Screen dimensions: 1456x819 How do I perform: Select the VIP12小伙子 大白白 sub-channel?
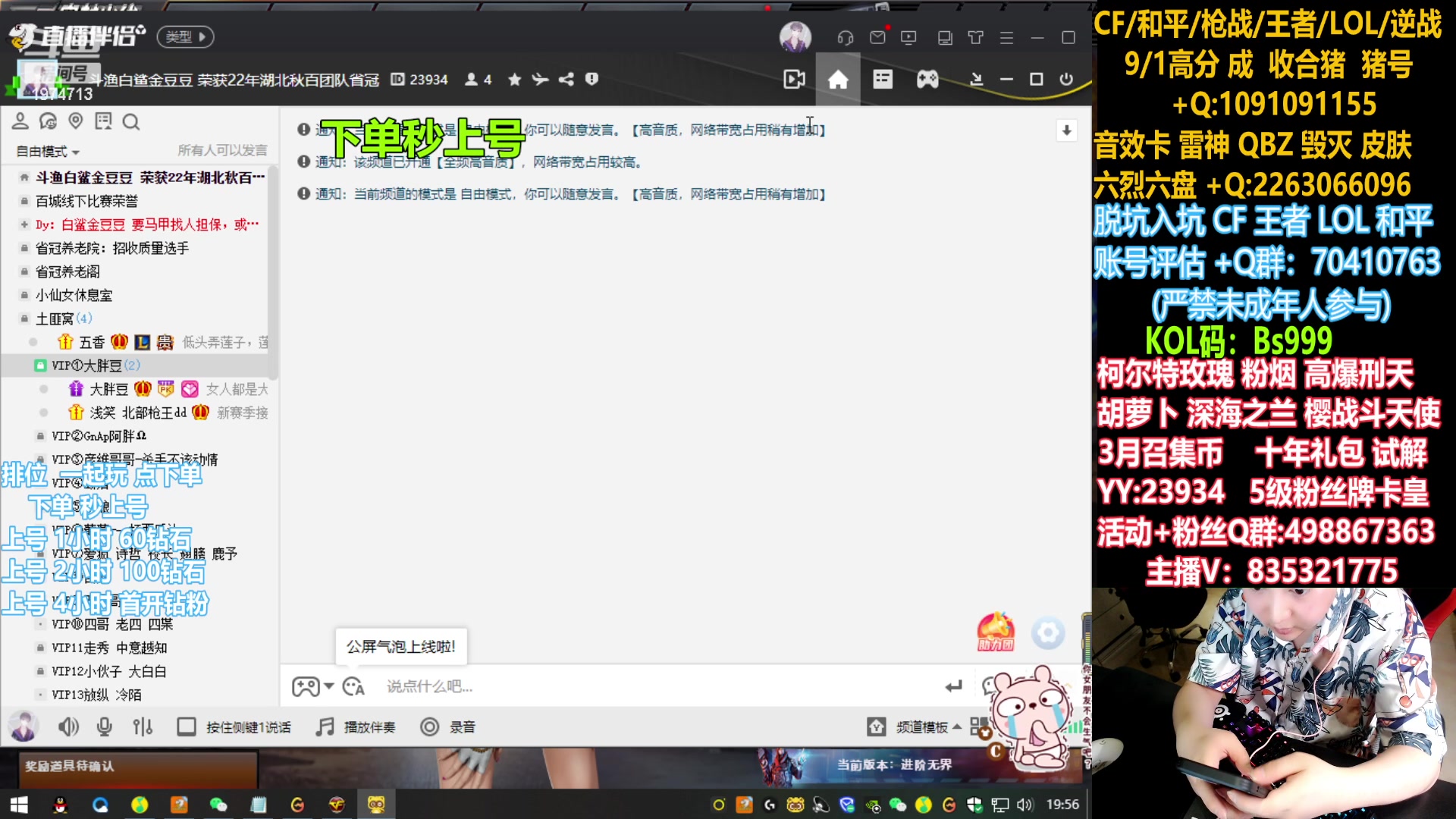(x=108, y=671)
